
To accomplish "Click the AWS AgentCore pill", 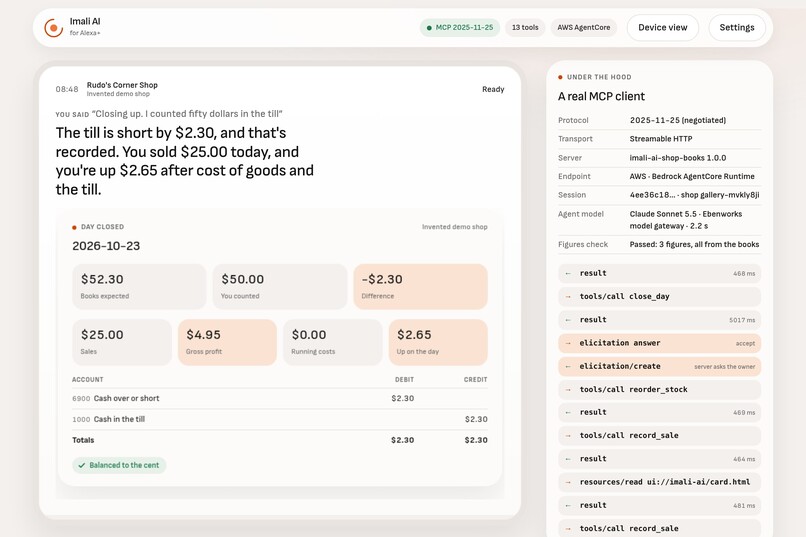I will click(583, 28).
